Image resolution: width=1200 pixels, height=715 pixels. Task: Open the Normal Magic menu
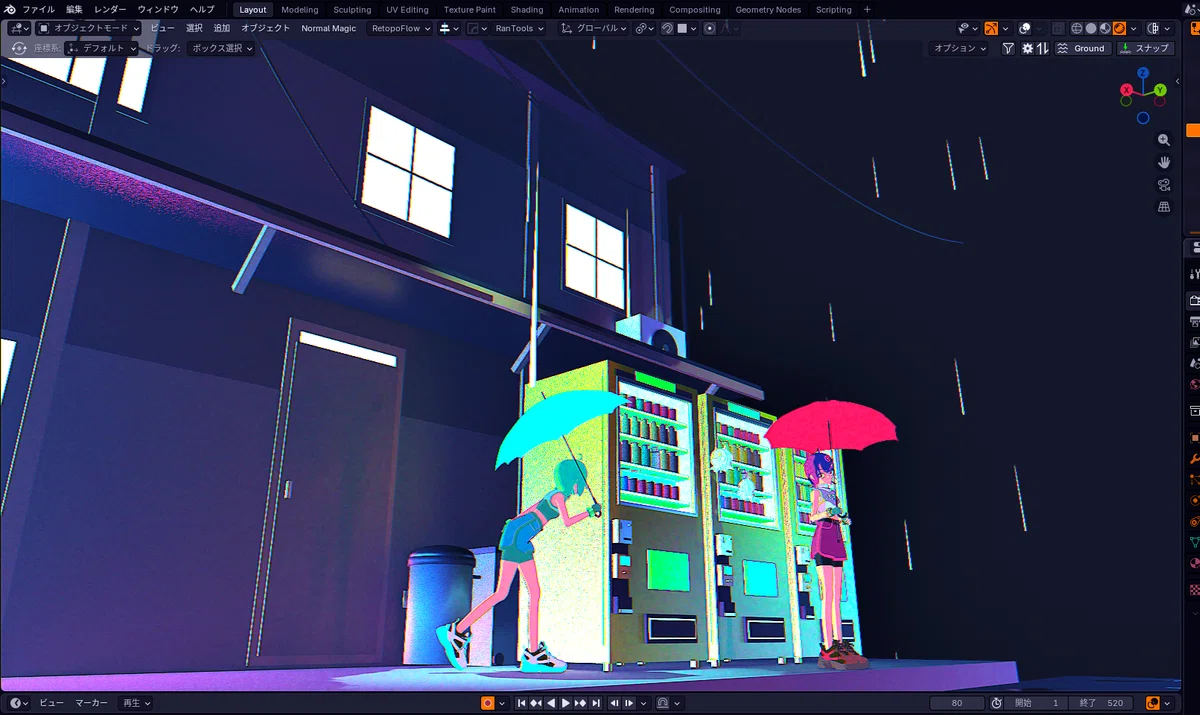tap(329, 28)
